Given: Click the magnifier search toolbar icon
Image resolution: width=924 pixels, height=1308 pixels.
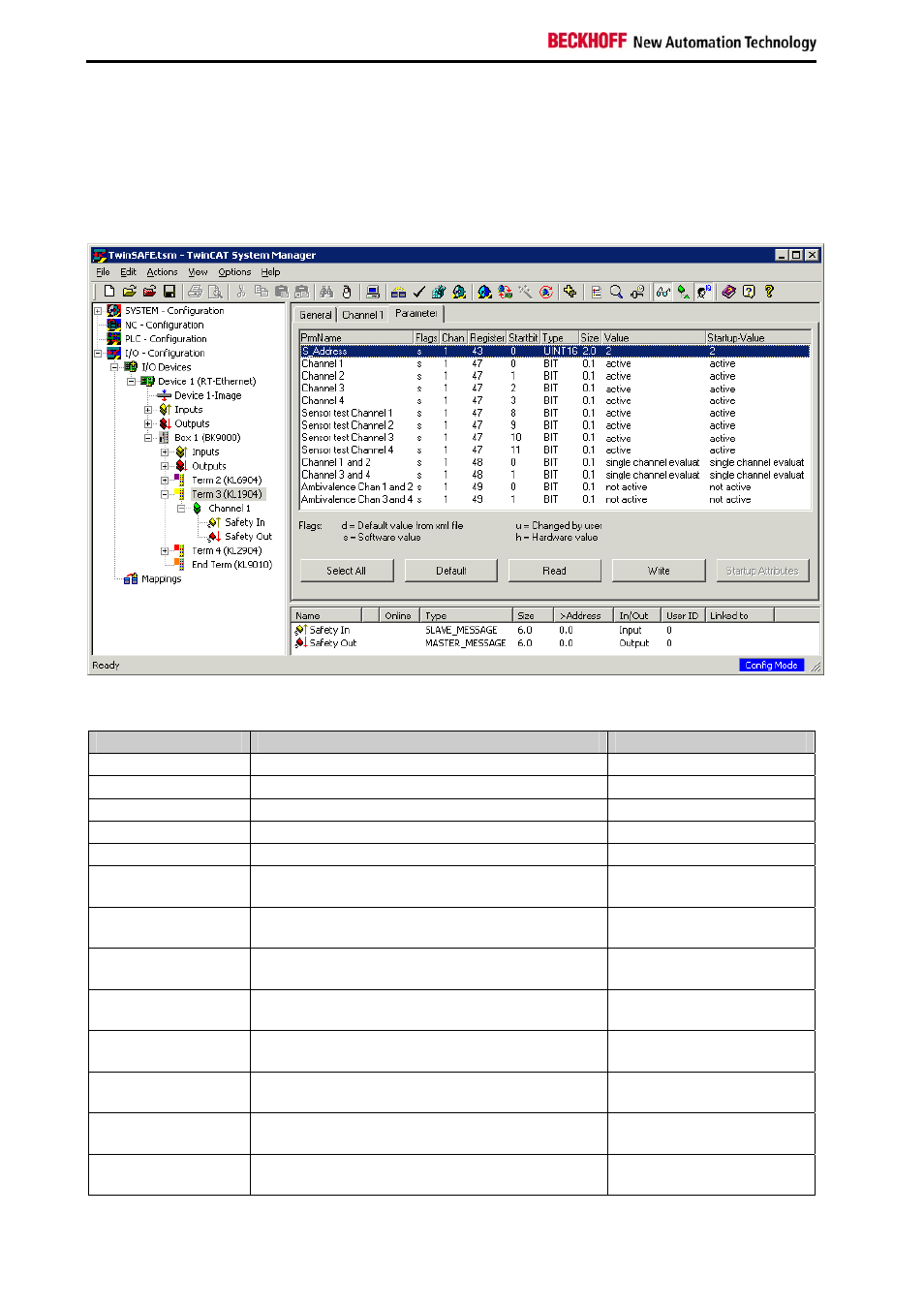Looking at the screenshot, I should 616,291.
